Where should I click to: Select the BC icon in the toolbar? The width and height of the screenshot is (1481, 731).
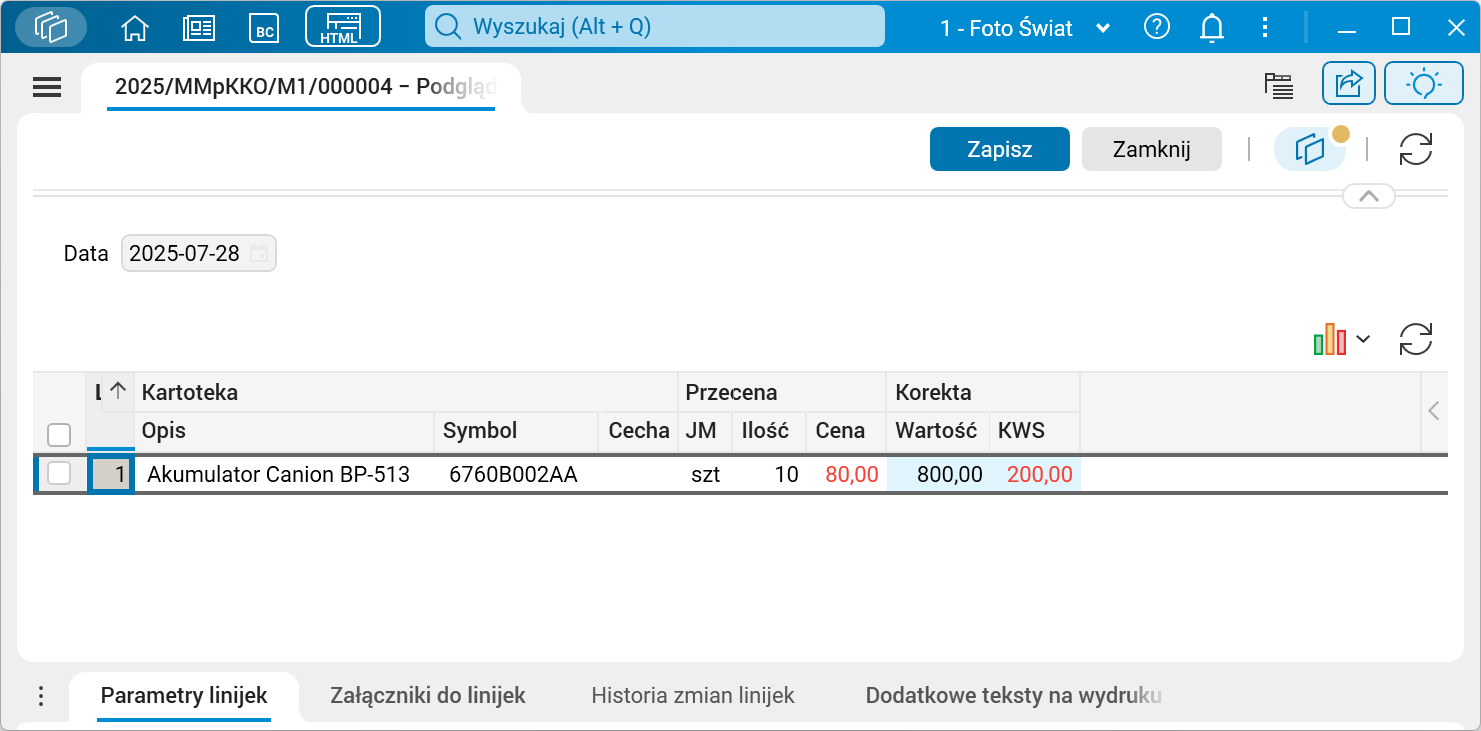tap(263, 27)
